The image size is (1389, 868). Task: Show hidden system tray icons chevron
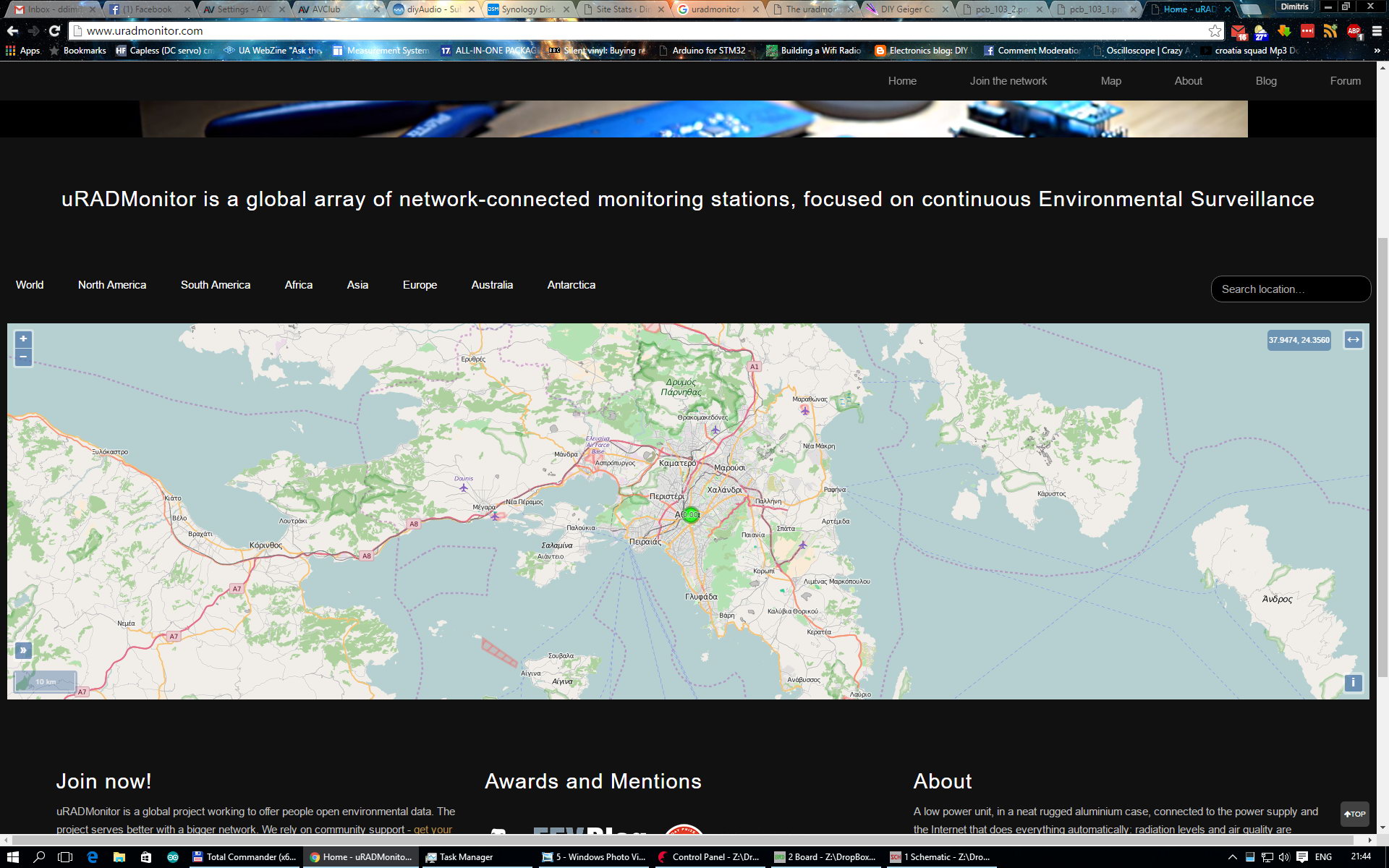pos(1233,856)
